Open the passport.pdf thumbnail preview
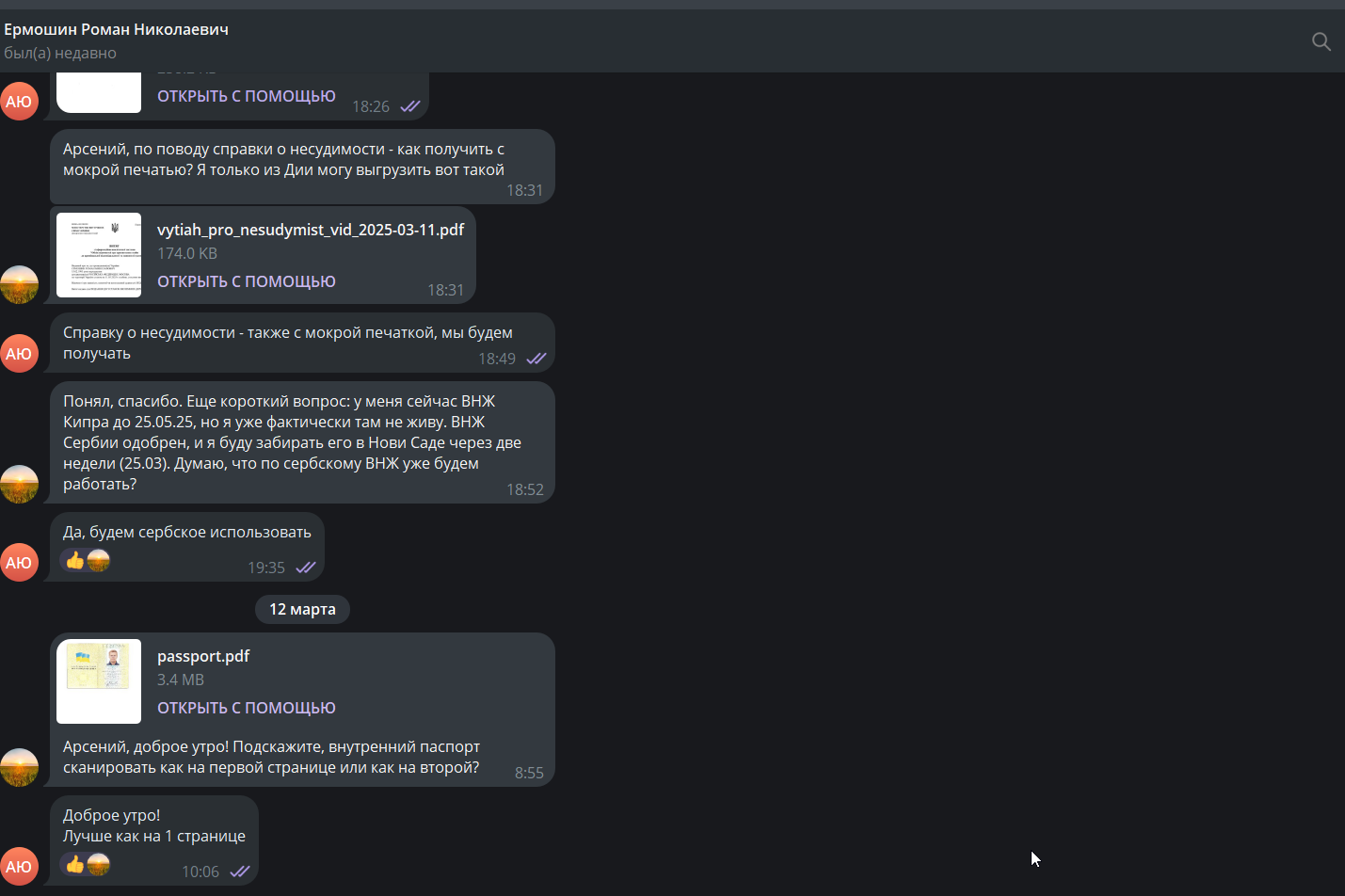Screen dimensions: 1345x896 tap(99, 681)
